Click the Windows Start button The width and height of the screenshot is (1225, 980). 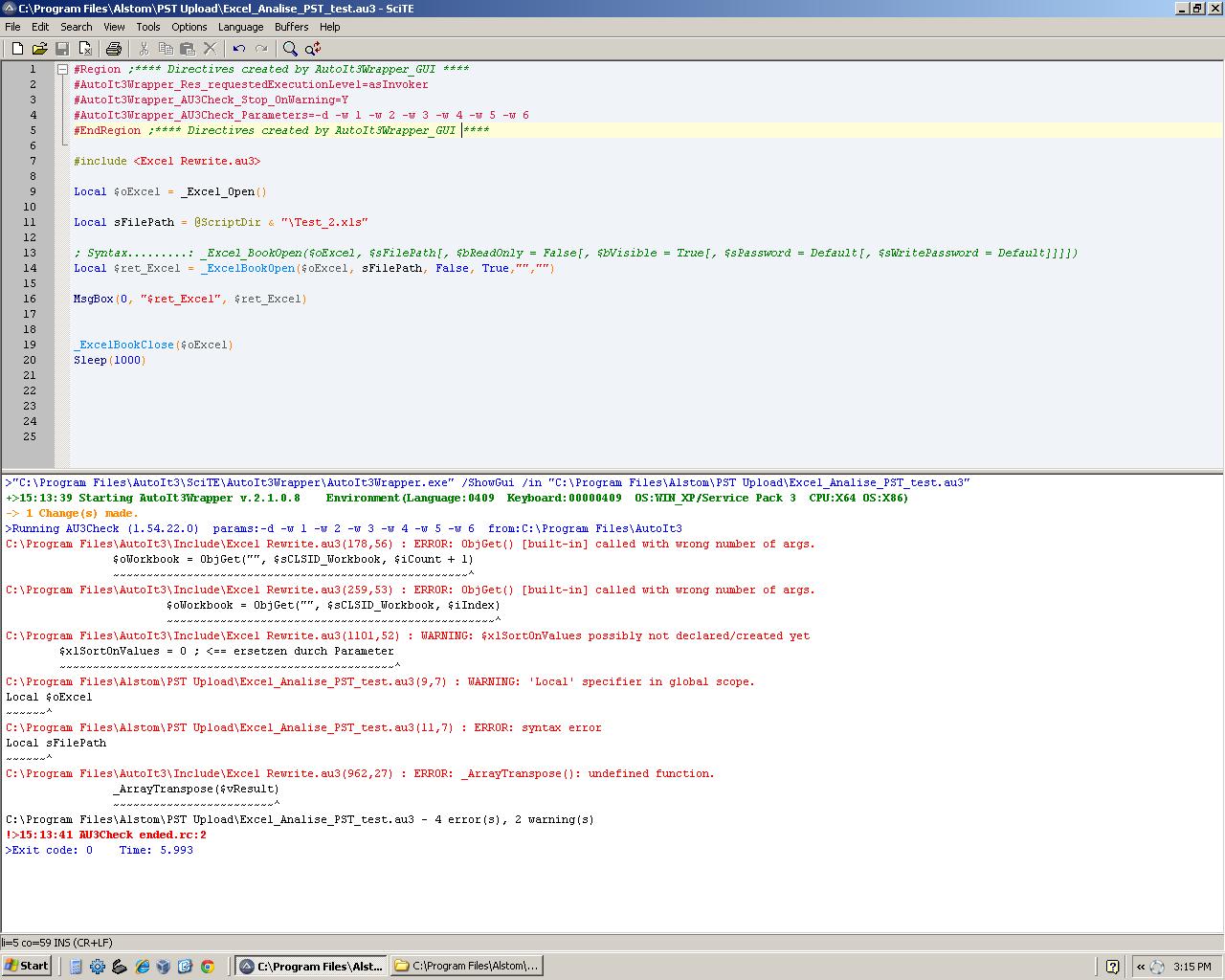click(27, 966)
